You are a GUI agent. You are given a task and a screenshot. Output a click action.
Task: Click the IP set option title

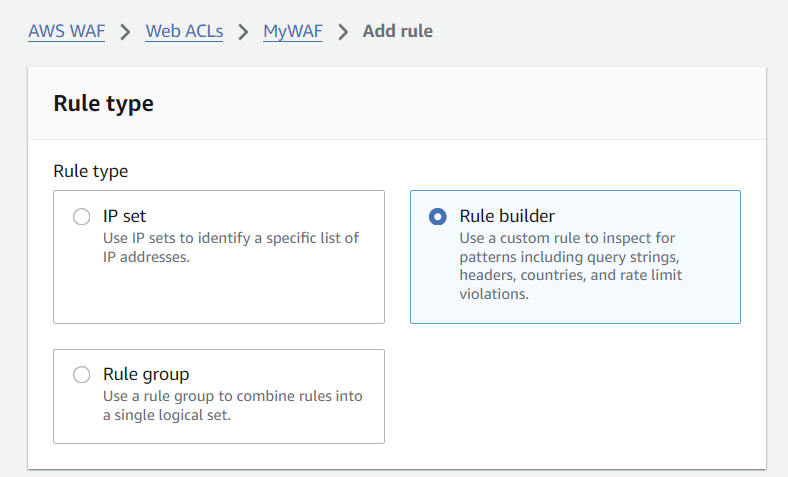125,216
